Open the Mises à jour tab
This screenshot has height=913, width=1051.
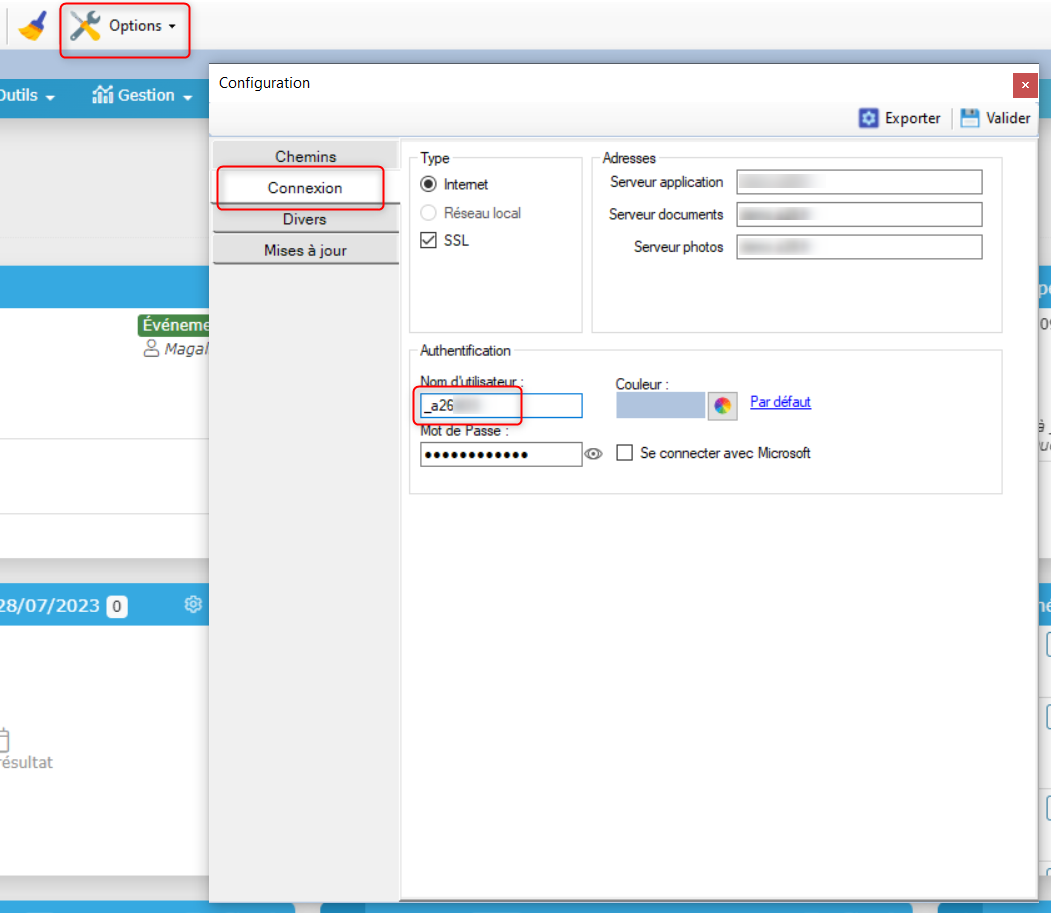pyautogui.click(x=305, y=250)
